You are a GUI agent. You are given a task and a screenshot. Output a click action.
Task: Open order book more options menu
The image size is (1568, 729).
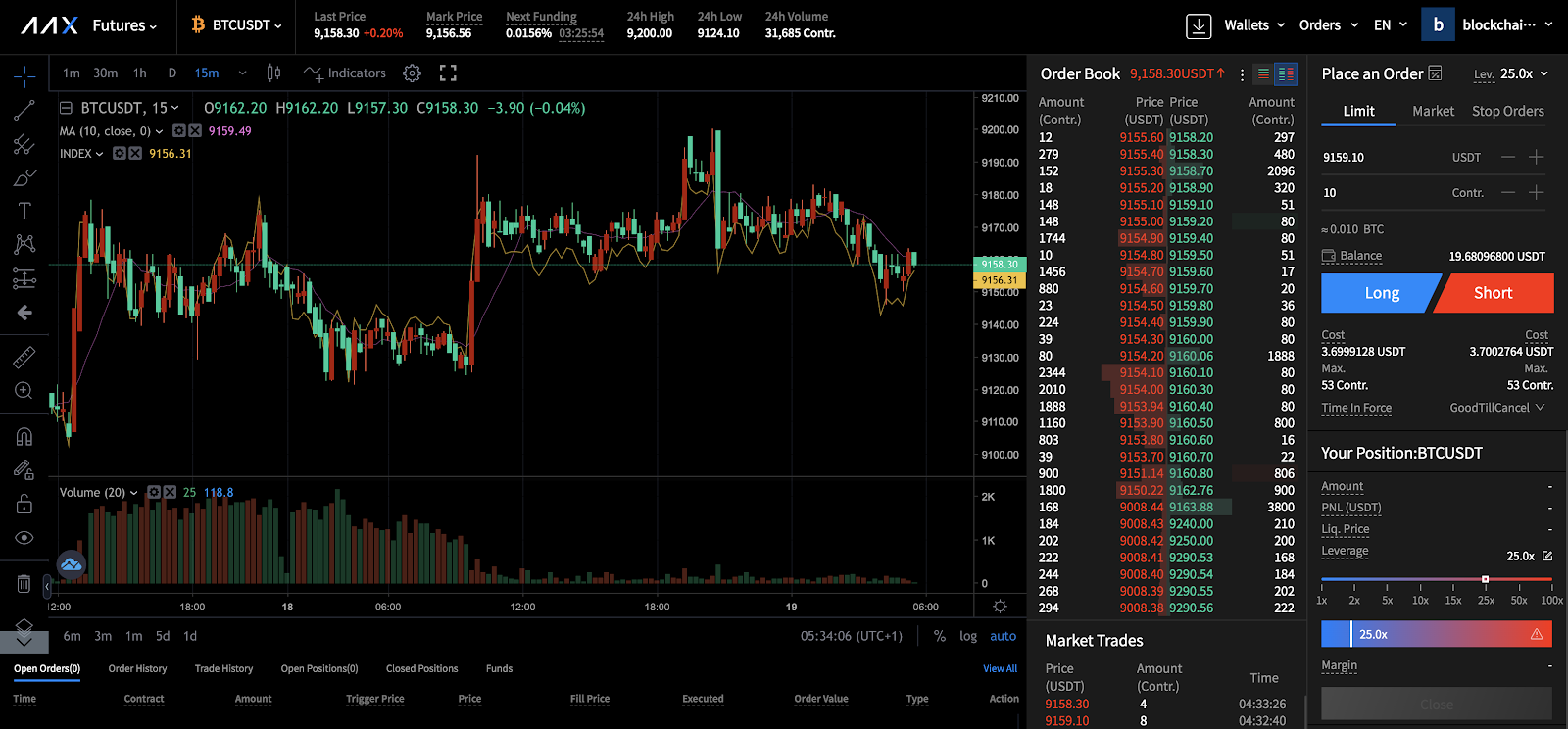pos(1242,74)
